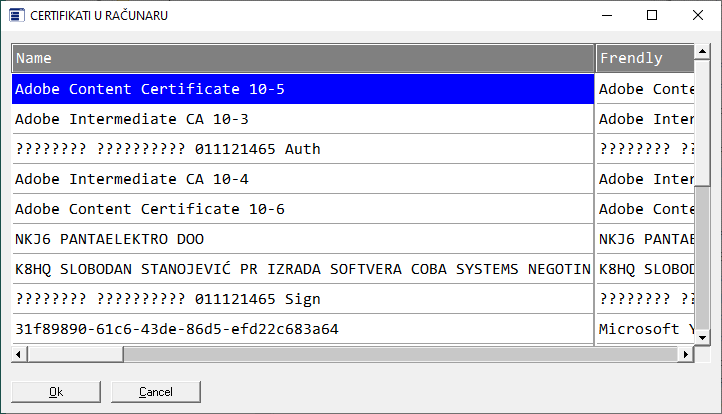
Task: Click the Name column header
Action: (x=303, y=58)
